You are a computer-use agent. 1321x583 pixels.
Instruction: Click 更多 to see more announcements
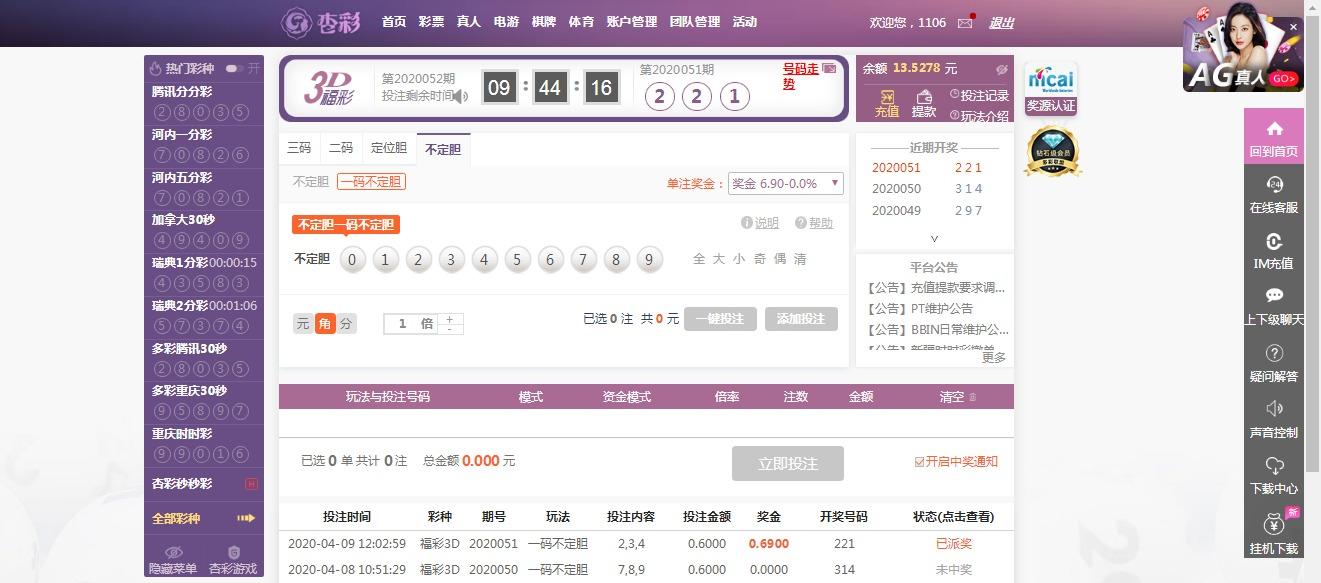(x=993, y=357)
